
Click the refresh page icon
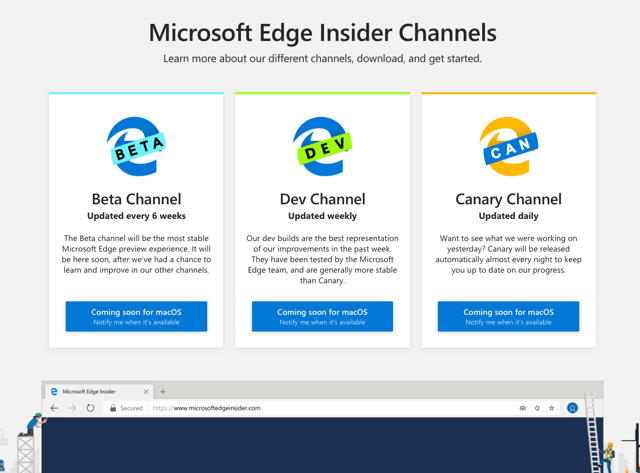point(90,408)
